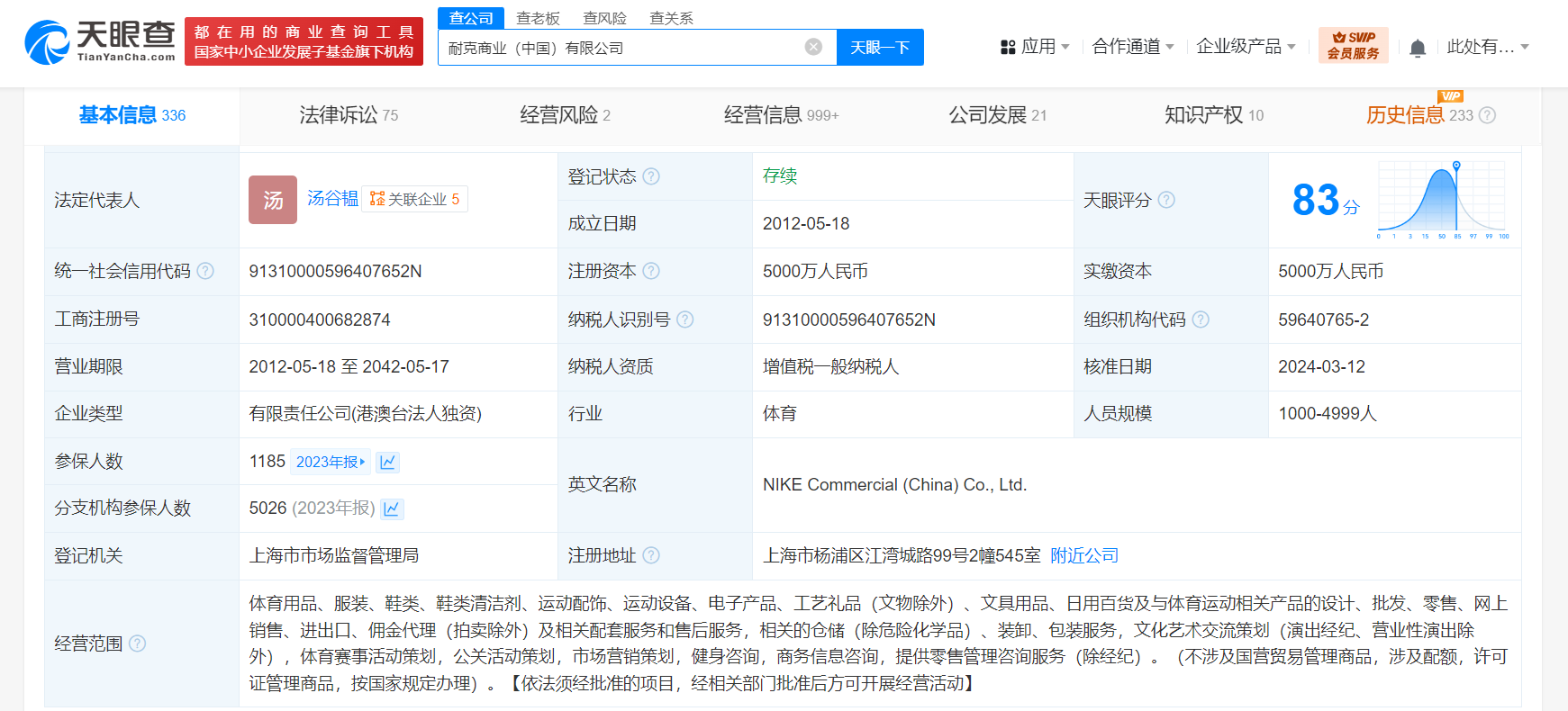This screenshot has height=711, width=1568.
Task: Show the insured headcount trend chart
Action: point(388,463)
